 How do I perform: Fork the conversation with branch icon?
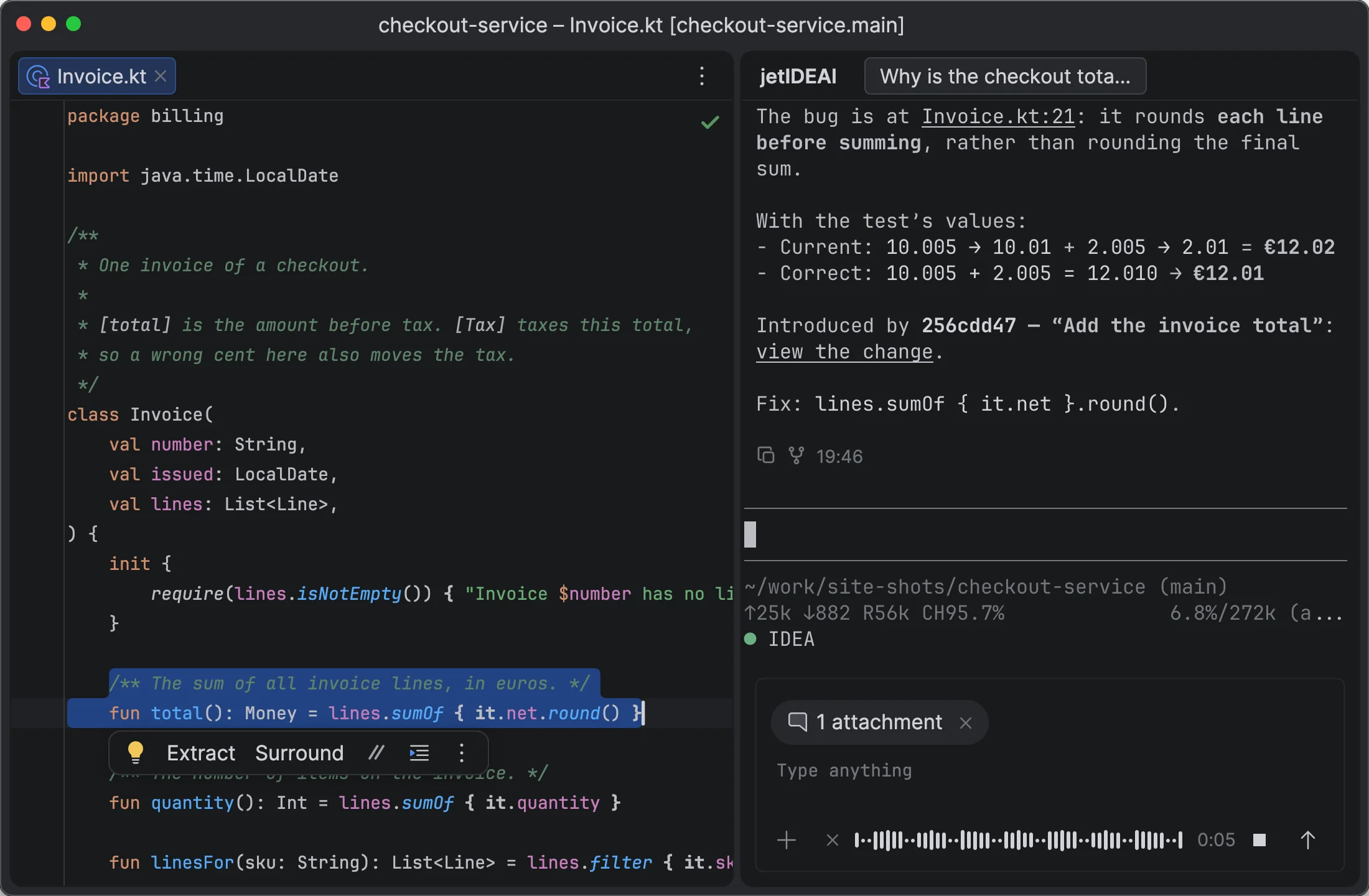pos(796,455)
